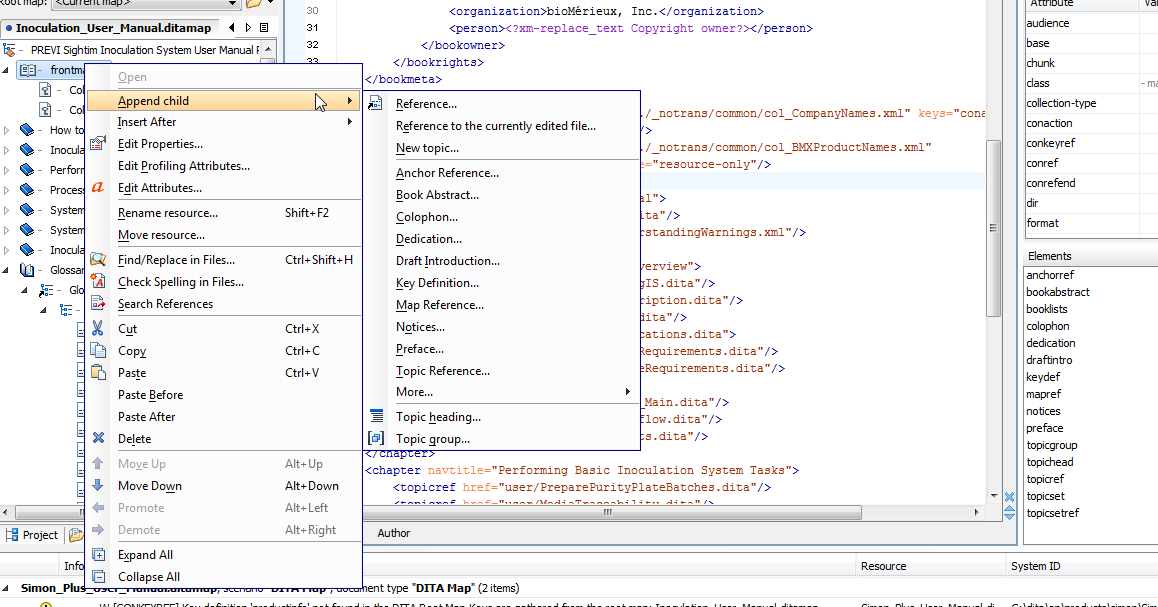This screenshot has height=607, width=1158.
Task: Open the Insert After submenu
Action: [x=223, y=122]
